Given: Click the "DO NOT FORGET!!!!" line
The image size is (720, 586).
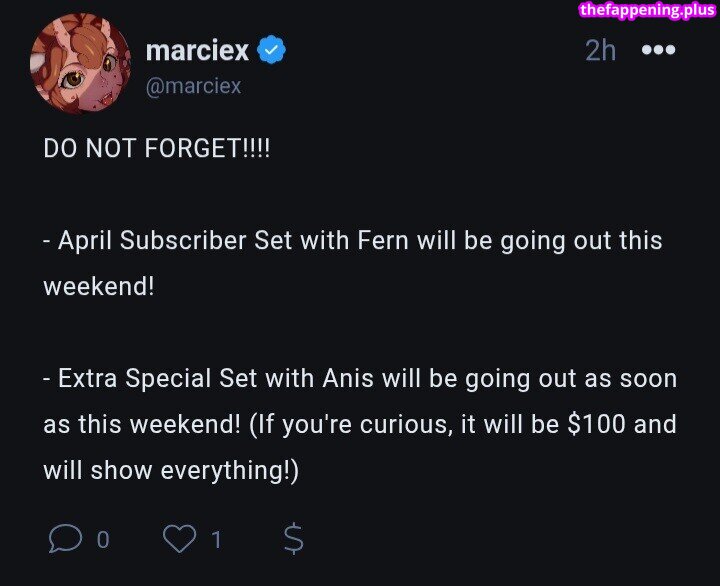Looking at the screenshot, I should (157, 148).
